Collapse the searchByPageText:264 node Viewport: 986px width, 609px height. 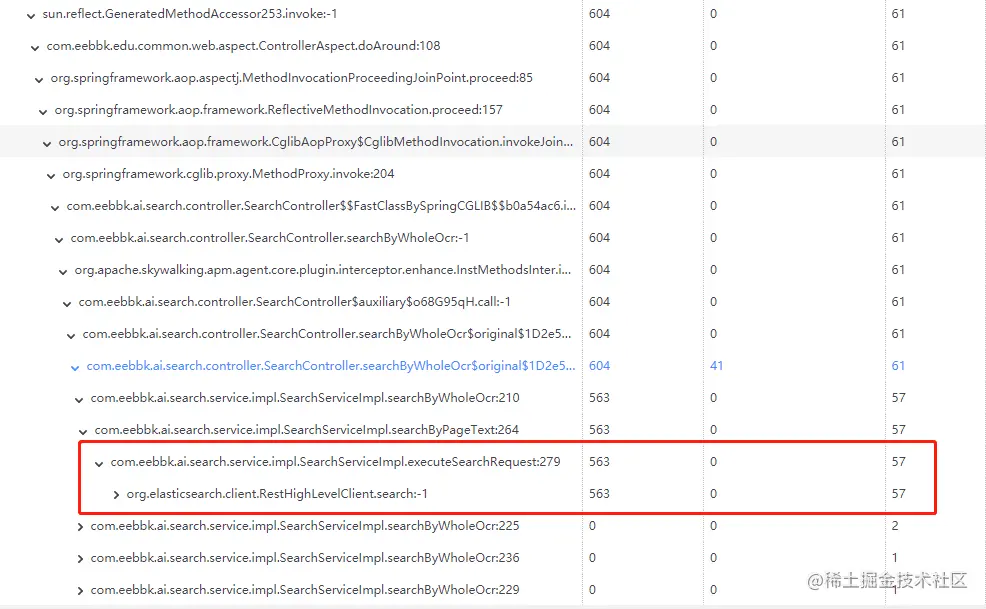[x=83, y=431]
